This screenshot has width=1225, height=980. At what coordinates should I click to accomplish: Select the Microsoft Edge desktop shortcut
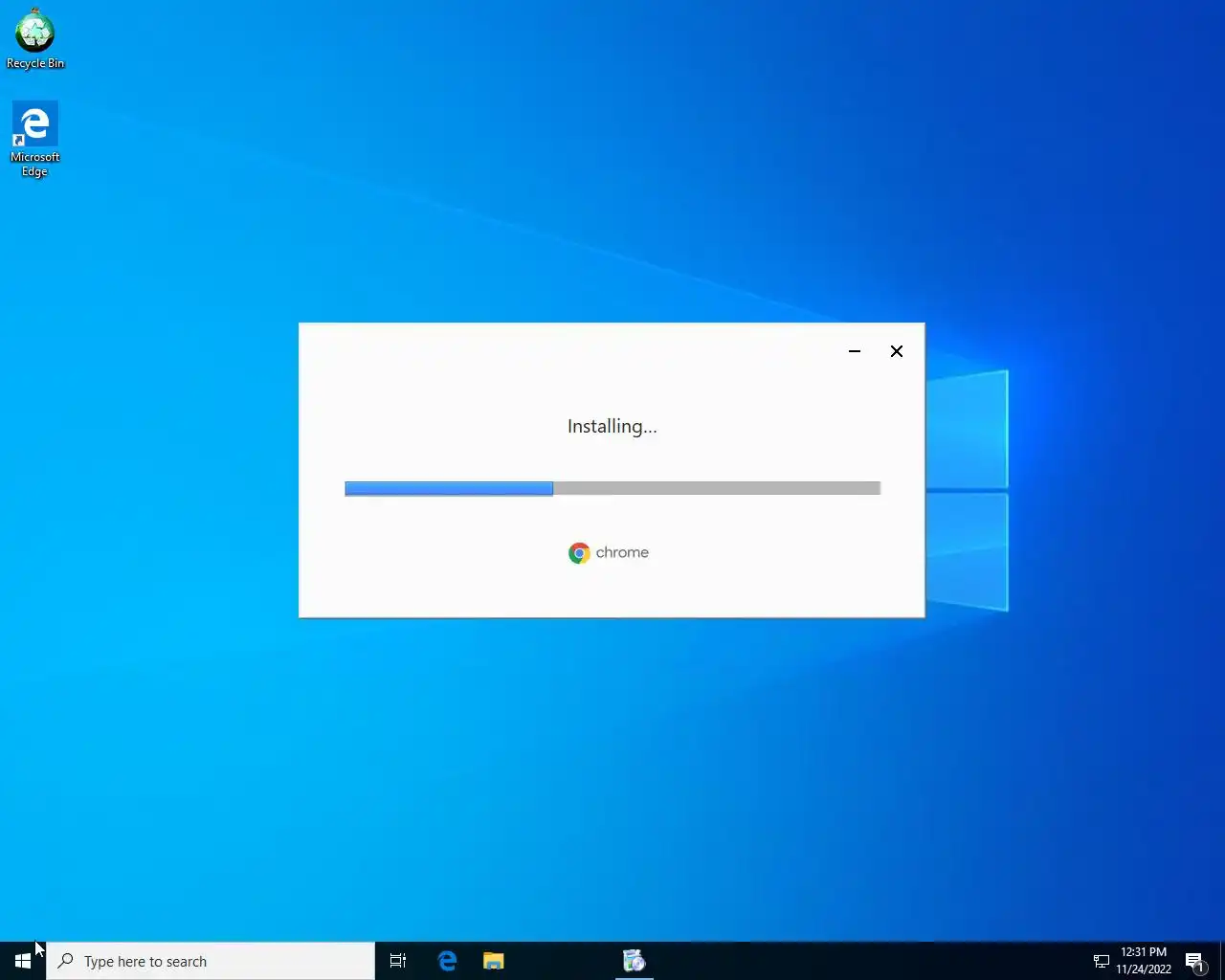pos(34,140)
